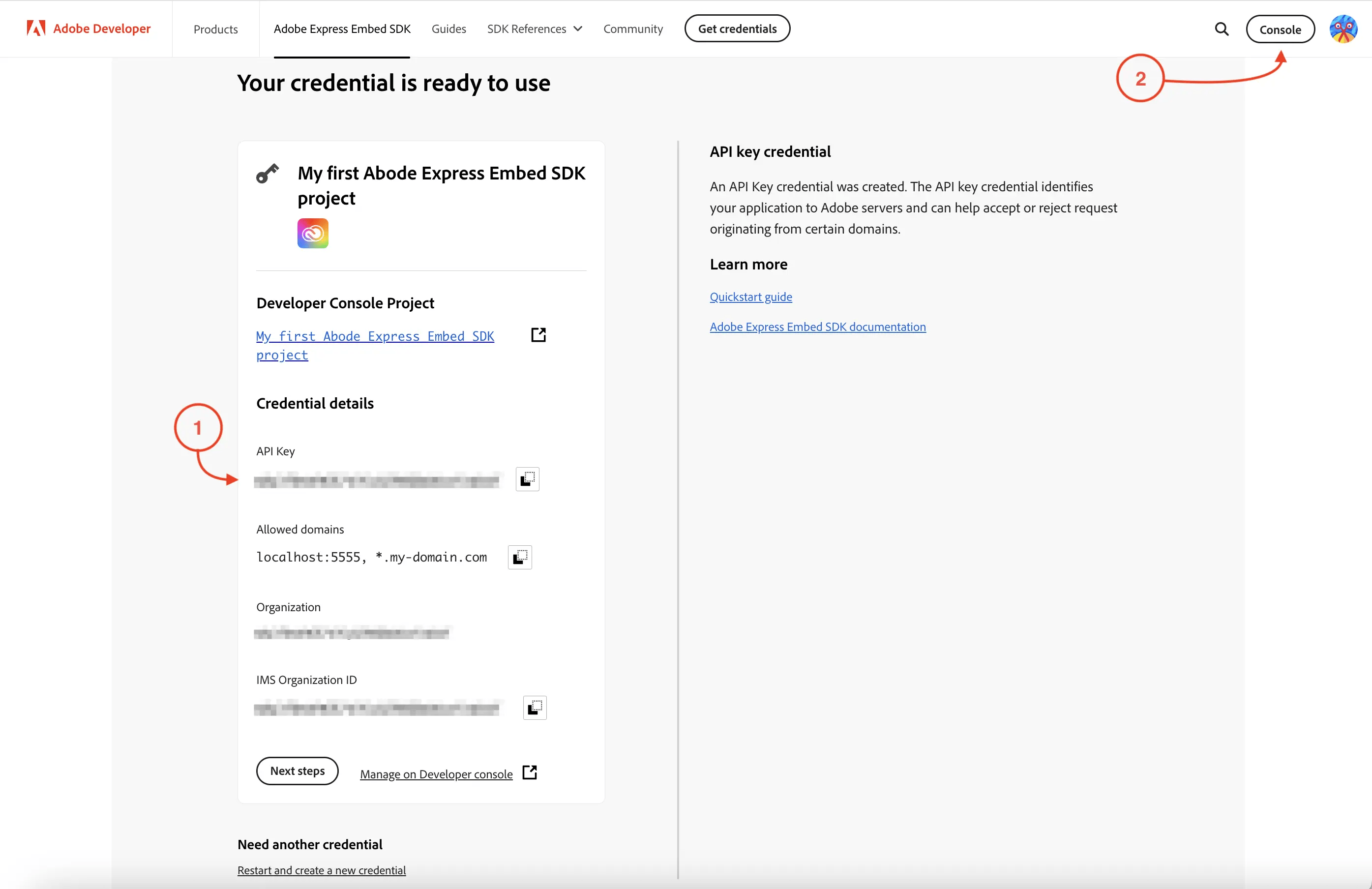1372x889 pixels.
Task: Click the 'Organization' label
Action: tap(288, 606)
